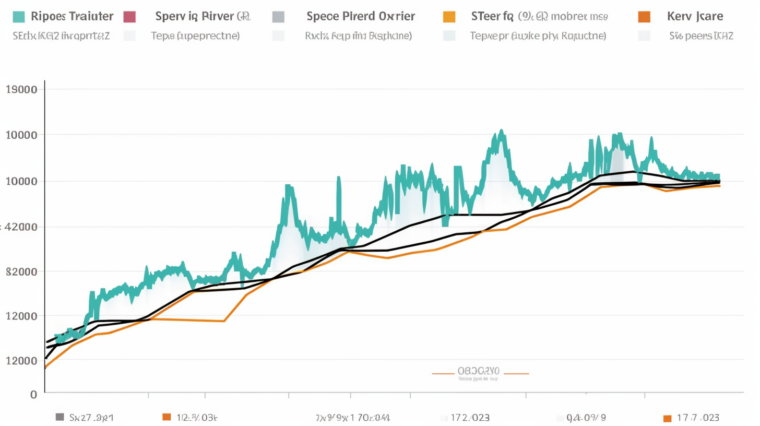Screen dimensions: 760x426
Task: Click the 82000 y-axis label
Action: coord(22,271)
